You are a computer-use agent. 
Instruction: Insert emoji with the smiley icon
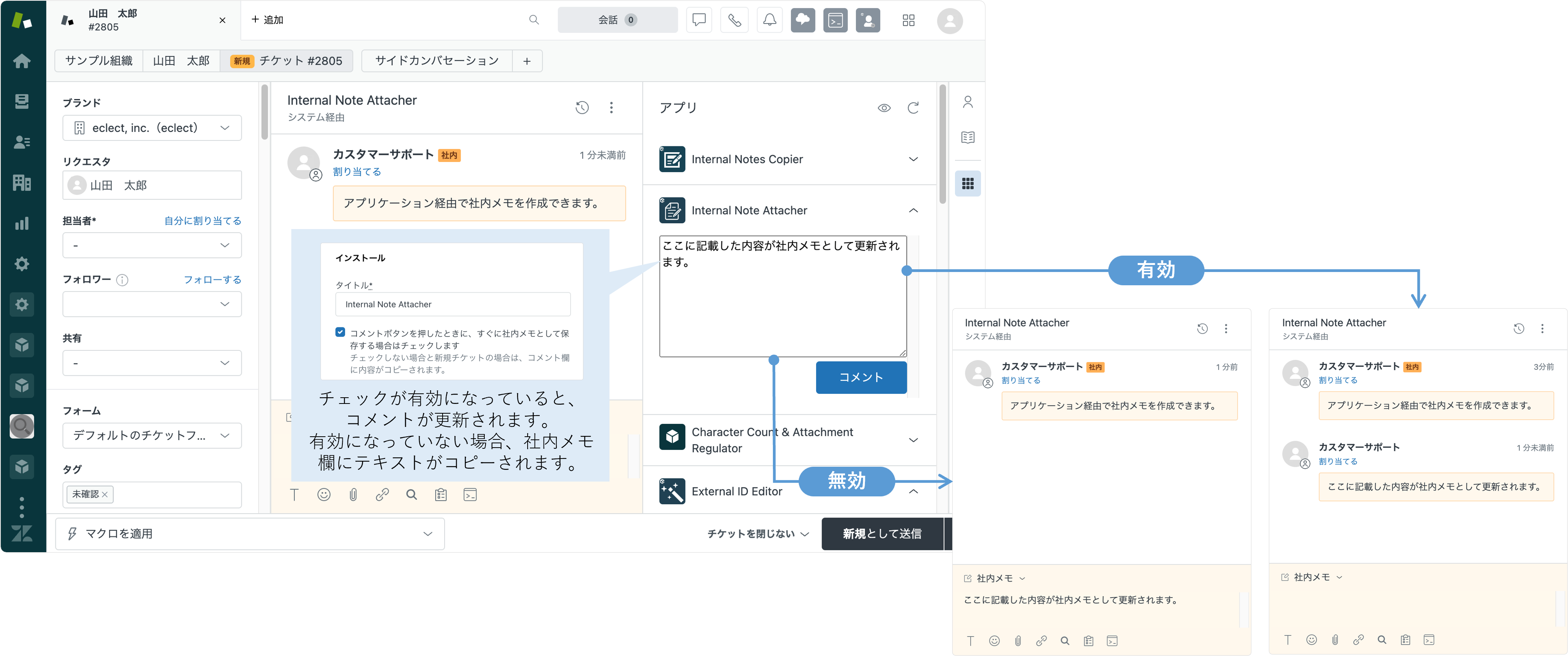coord(324,494)
